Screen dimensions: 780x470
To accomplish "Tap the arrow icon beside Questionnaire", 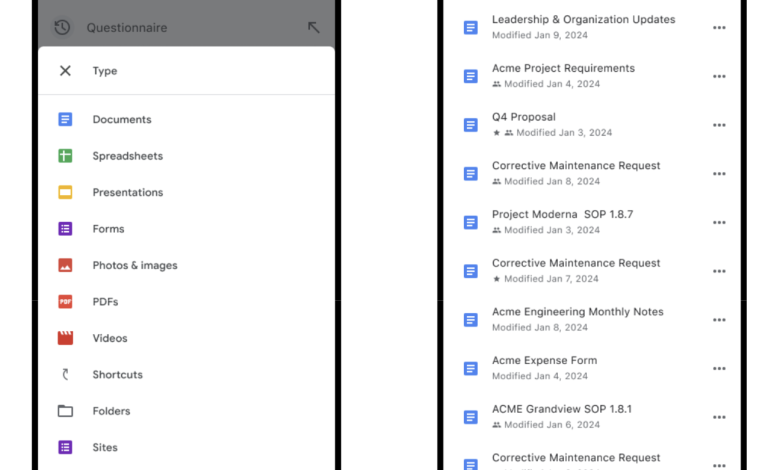I will pos(313,27).
